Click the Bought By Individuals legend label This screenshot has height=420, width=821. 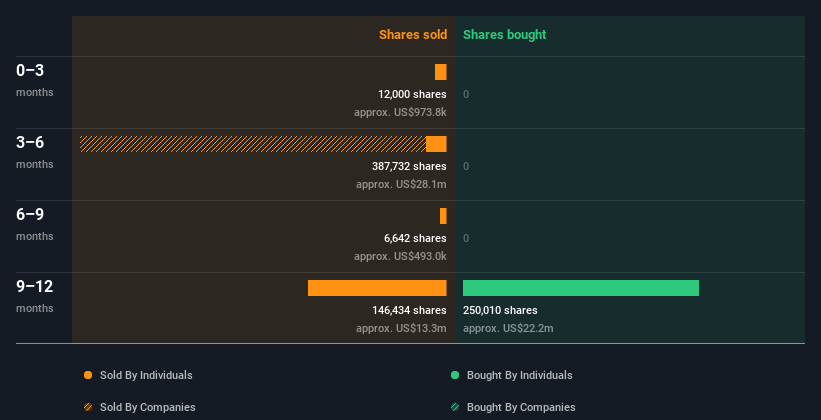point(519,375)
